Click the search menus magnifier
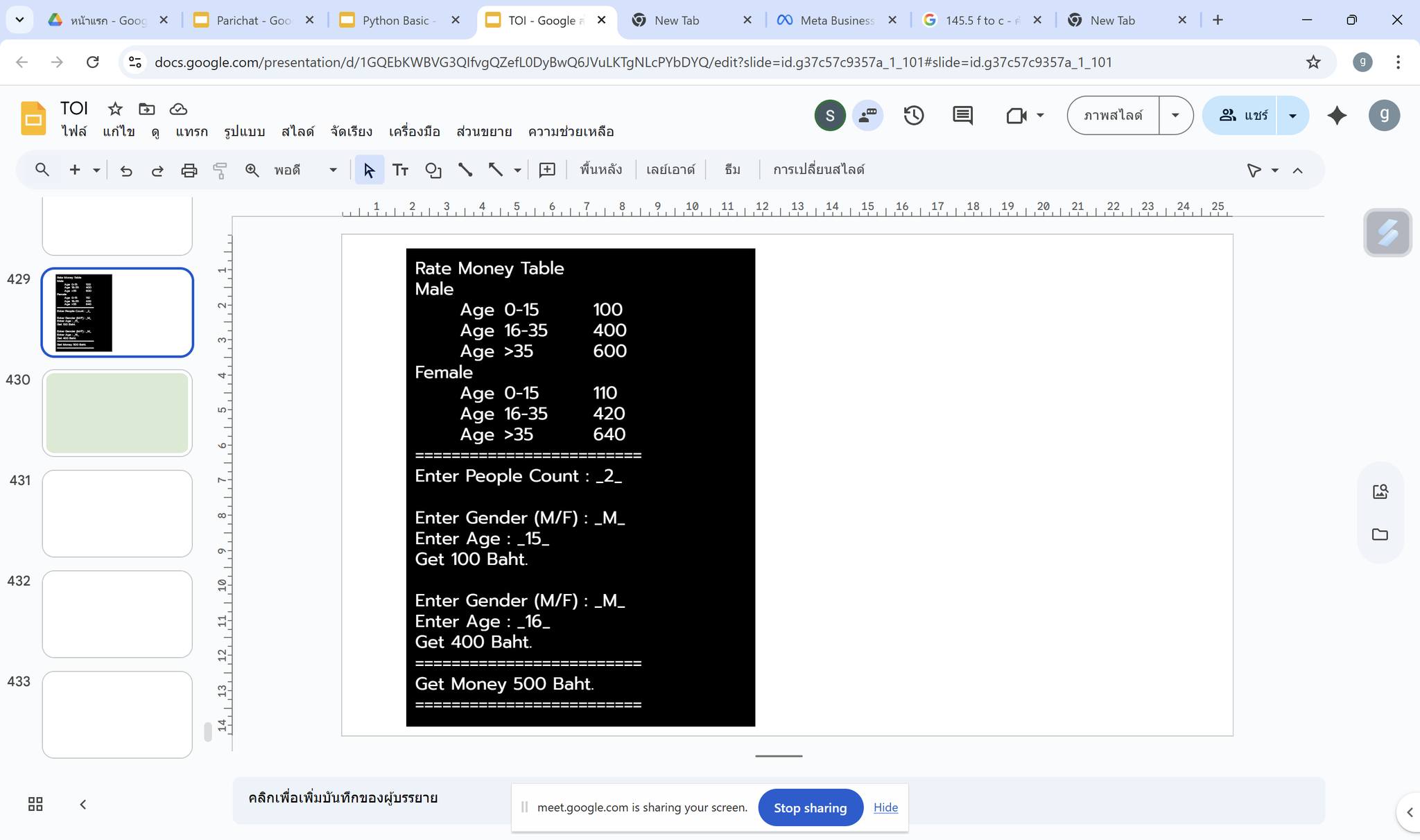The image size is (1420, 840). click(x=42, y=170)
